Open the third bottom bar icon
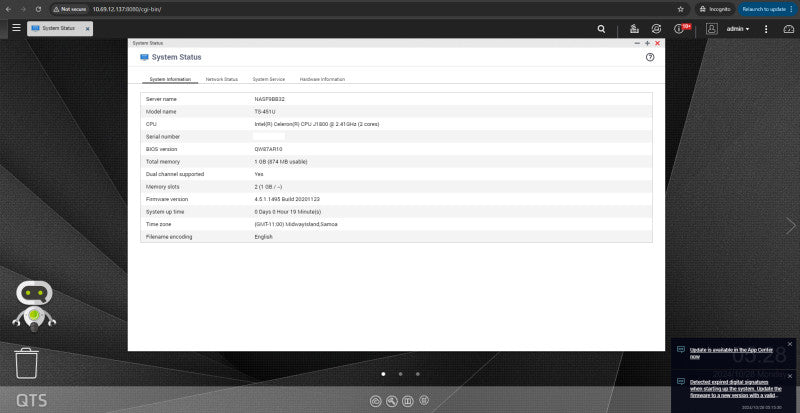 [408, 401]
